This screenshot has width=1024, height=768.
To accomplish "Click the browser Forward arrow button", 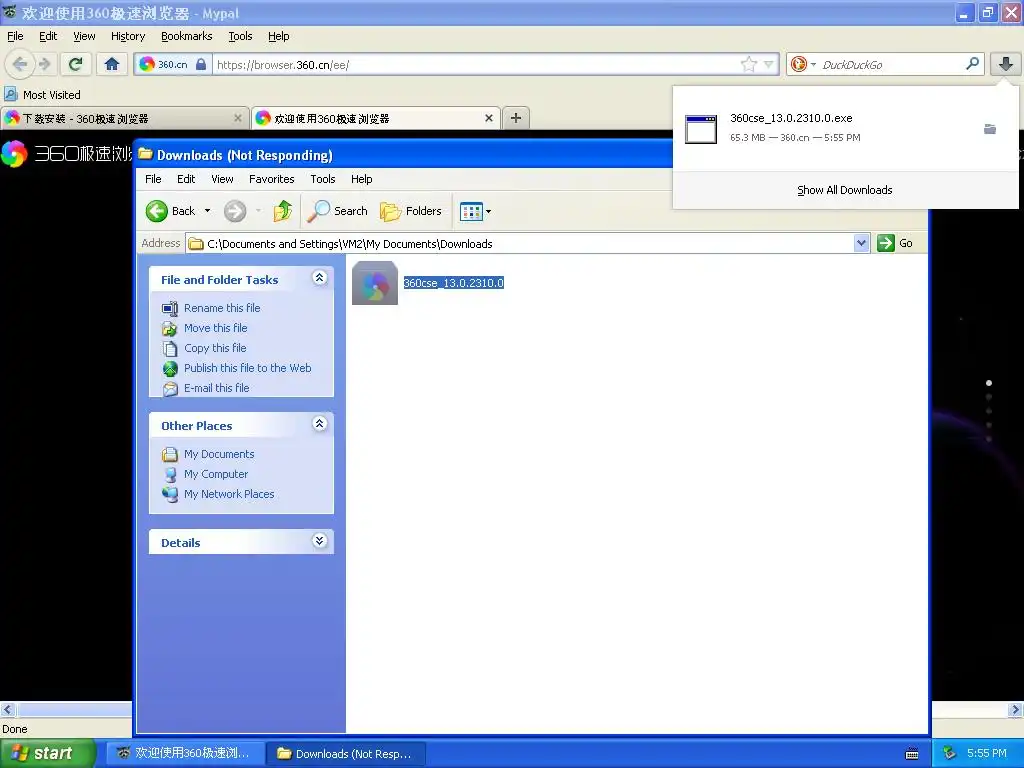I will point(44,64).
